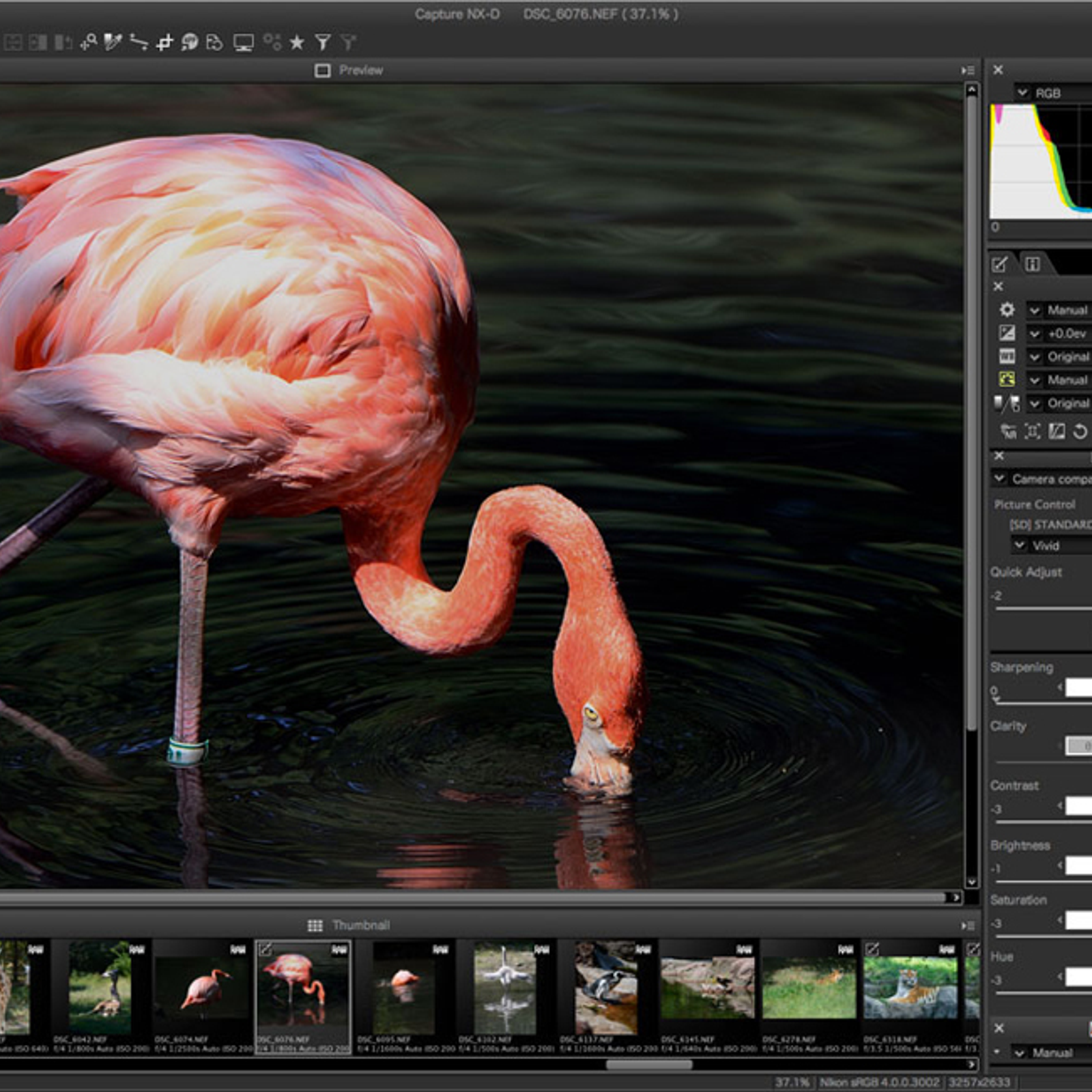Open the RGB channel dropdown

coord(1022,92)
